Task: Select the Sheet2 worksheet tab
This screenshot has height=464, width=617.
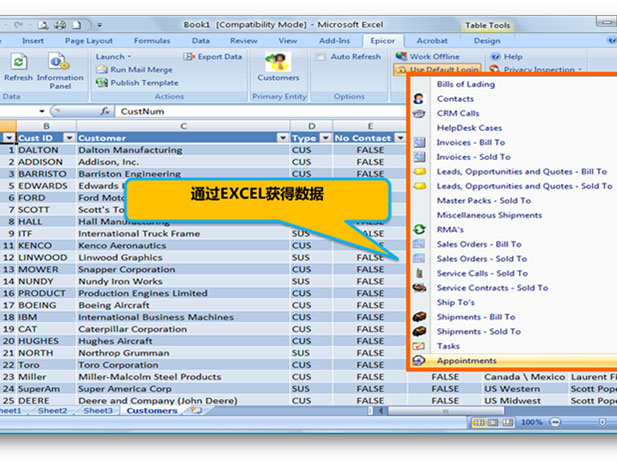Action: pos(53,410)
